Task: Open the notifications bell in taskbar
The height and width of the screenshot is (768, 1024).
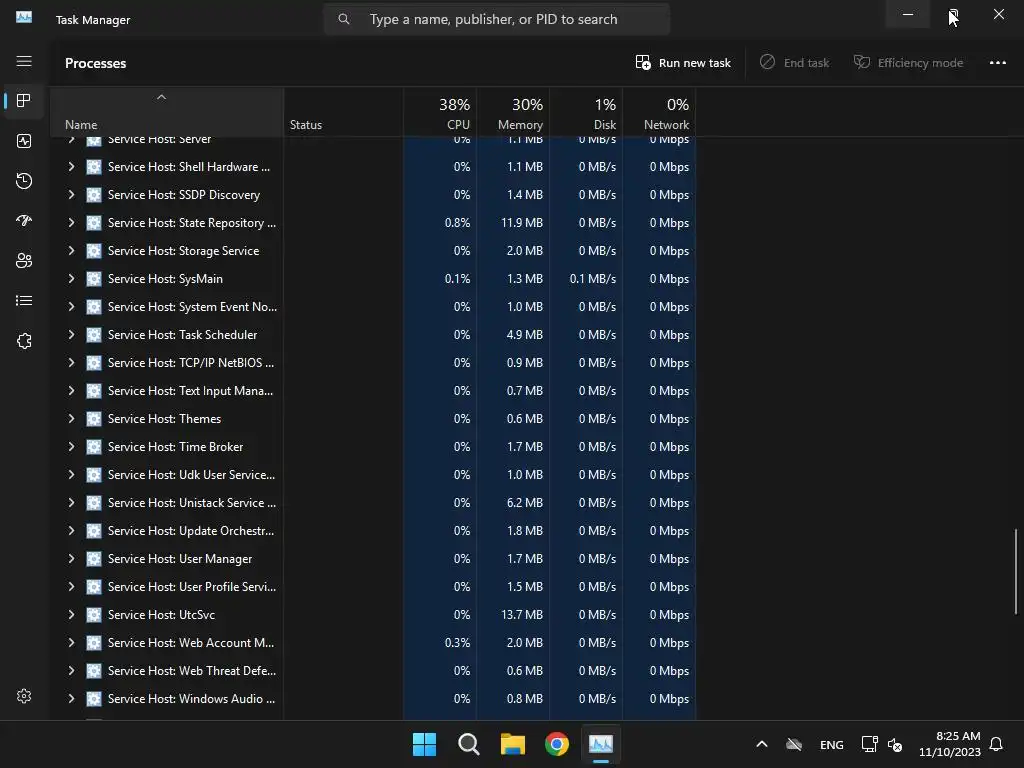Action: pyautogui.click(x=996, y=744)
